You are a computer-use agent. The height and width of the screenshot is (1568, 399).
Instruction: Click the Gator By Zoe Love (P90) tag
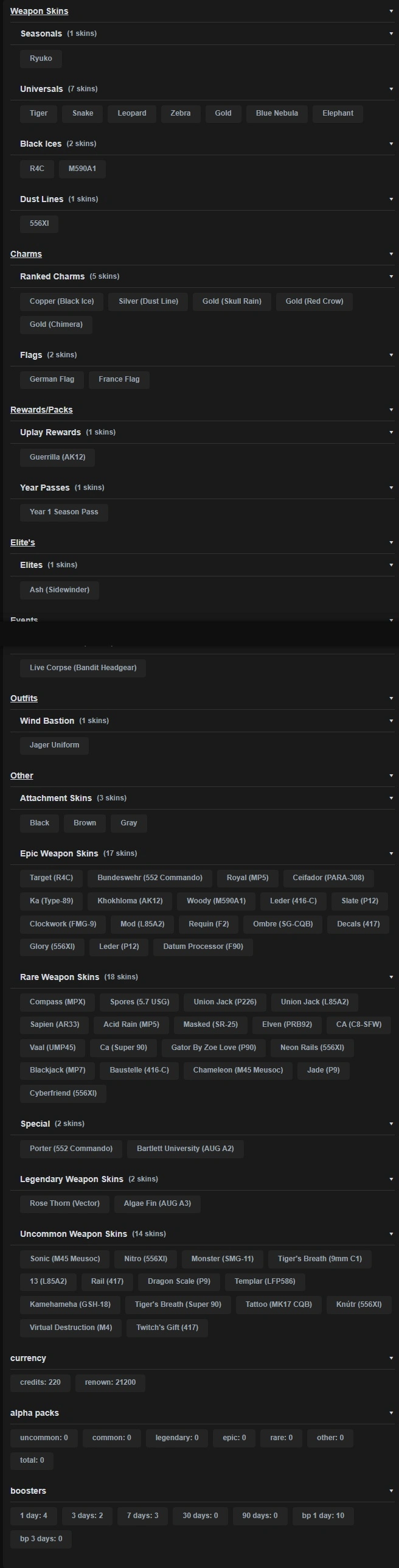click(213, 1048)
